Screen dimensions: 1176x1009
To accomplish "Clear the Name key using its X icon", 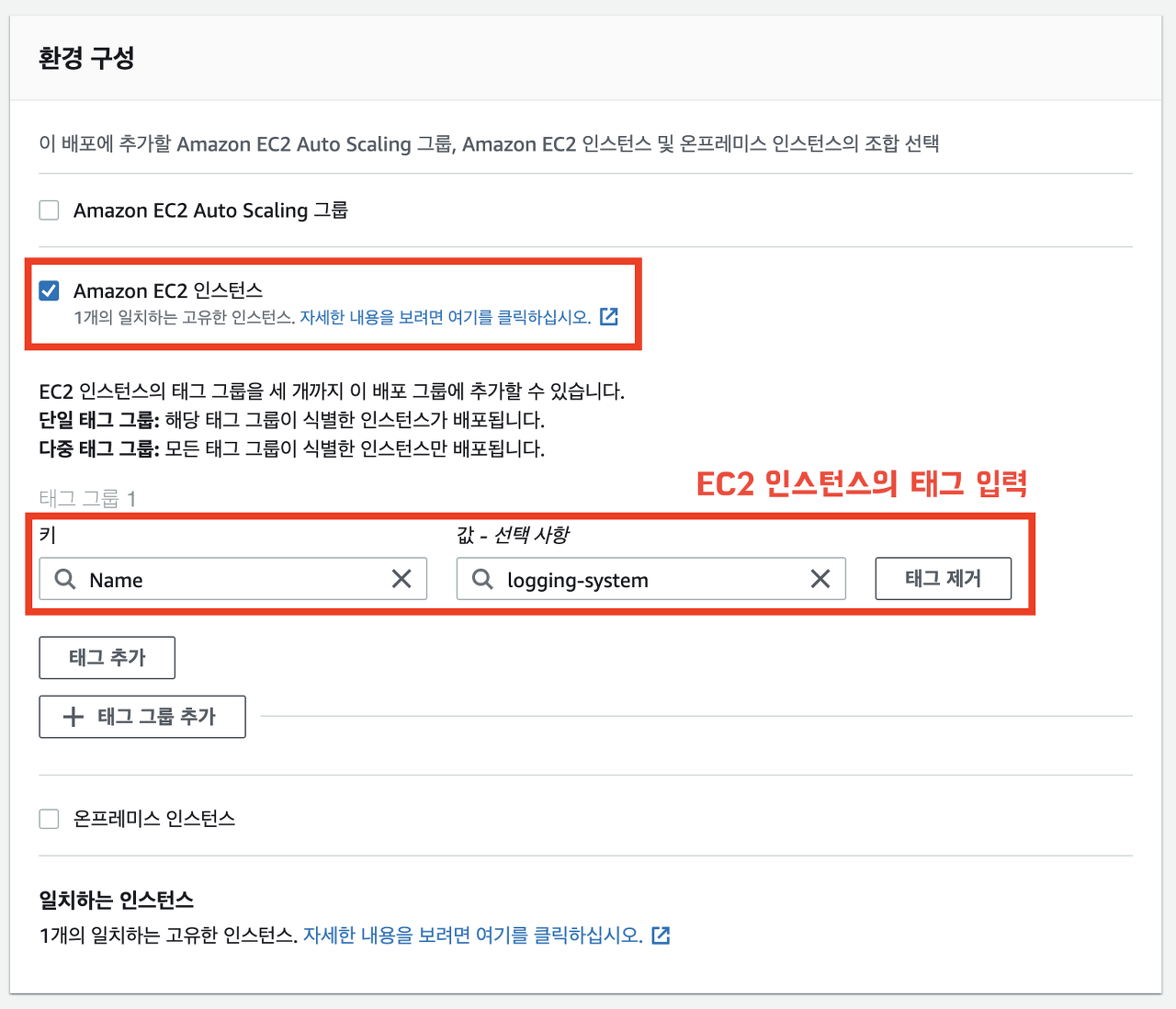I will tap(401, 579).
